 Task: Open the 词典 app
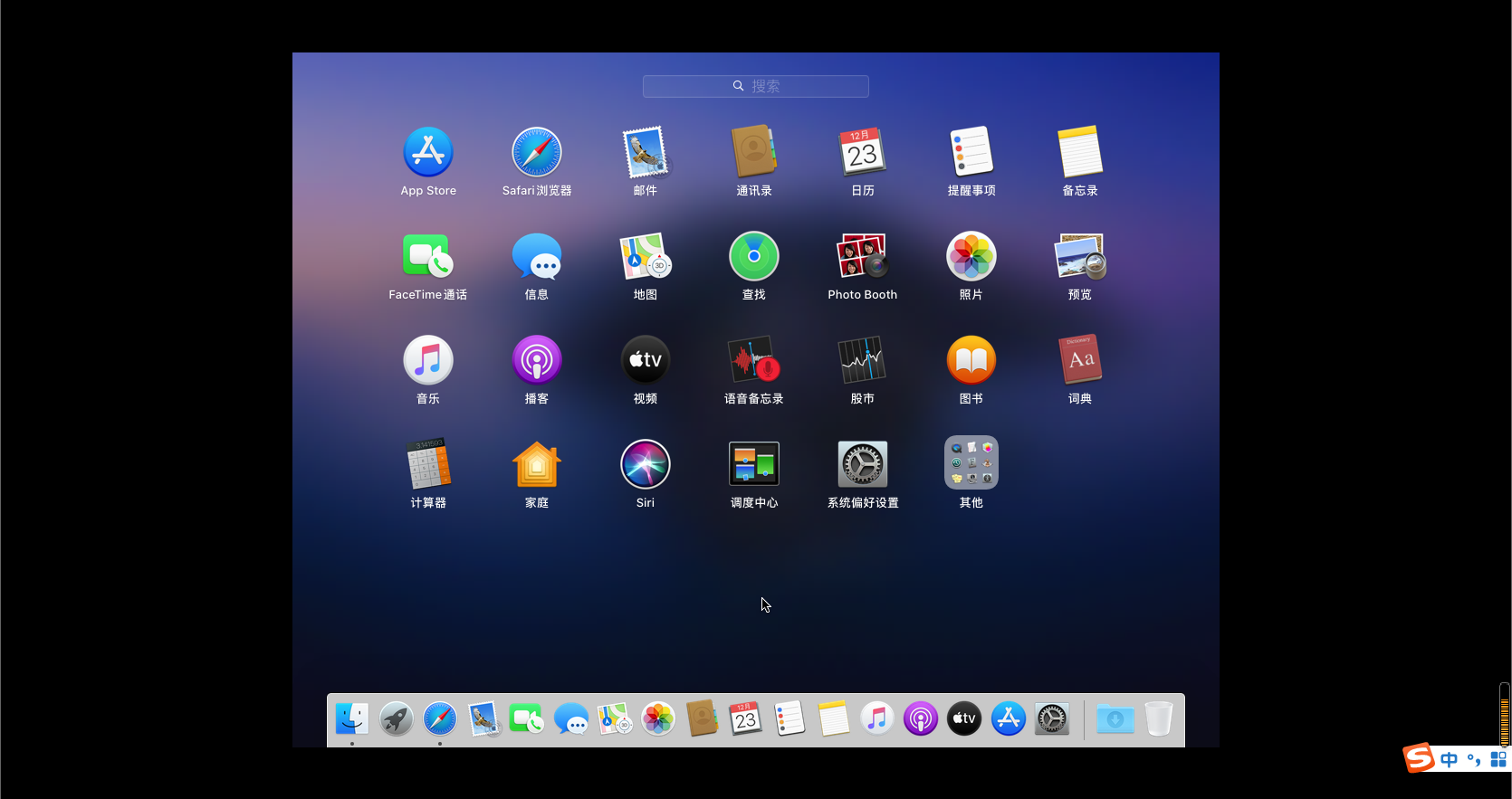[x=1080, y=360]
